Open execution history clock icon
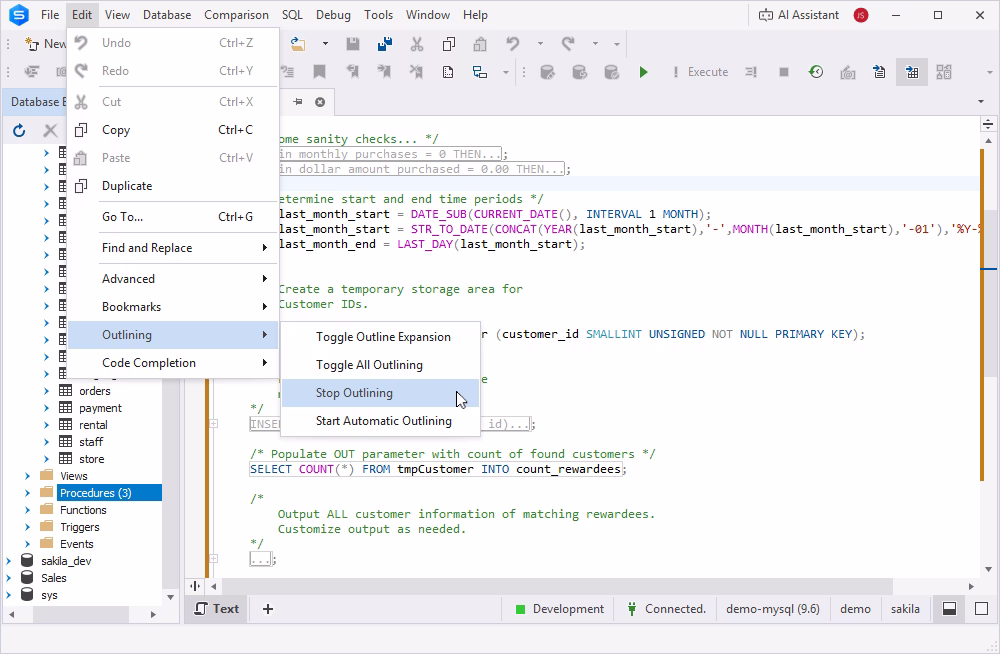 (816, 72)
